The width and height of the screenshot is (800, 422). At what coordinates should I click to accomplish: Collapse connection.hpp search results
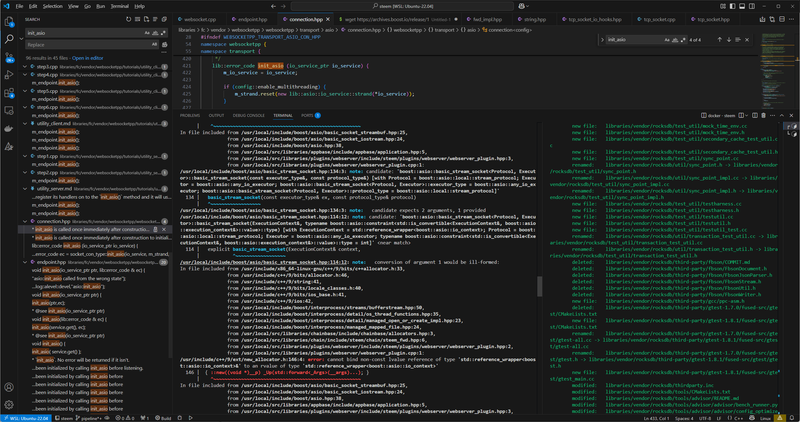(x=25, y=221)
